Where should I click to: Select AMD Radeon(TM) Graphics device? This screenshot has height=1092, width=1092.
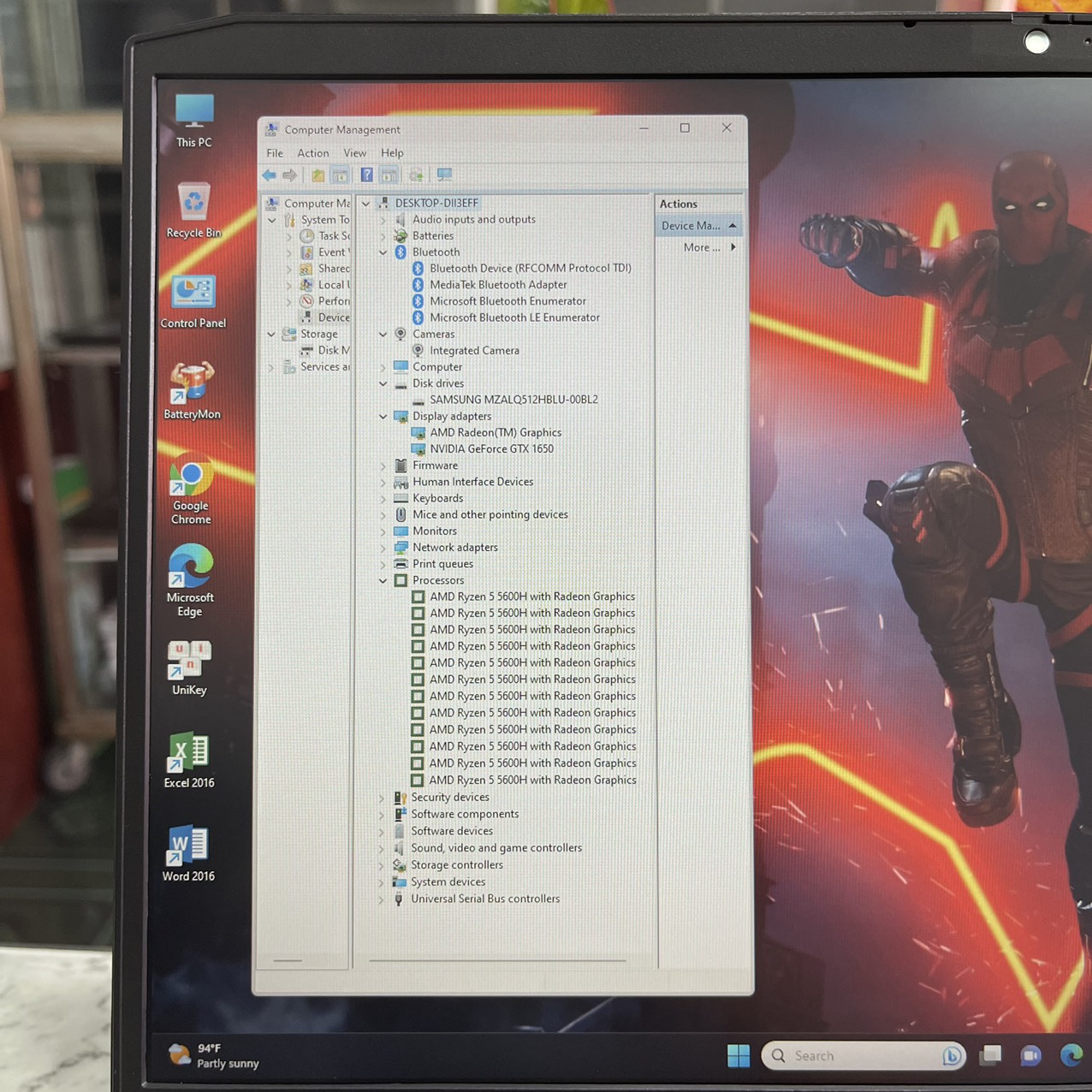[x=496, y=433]
